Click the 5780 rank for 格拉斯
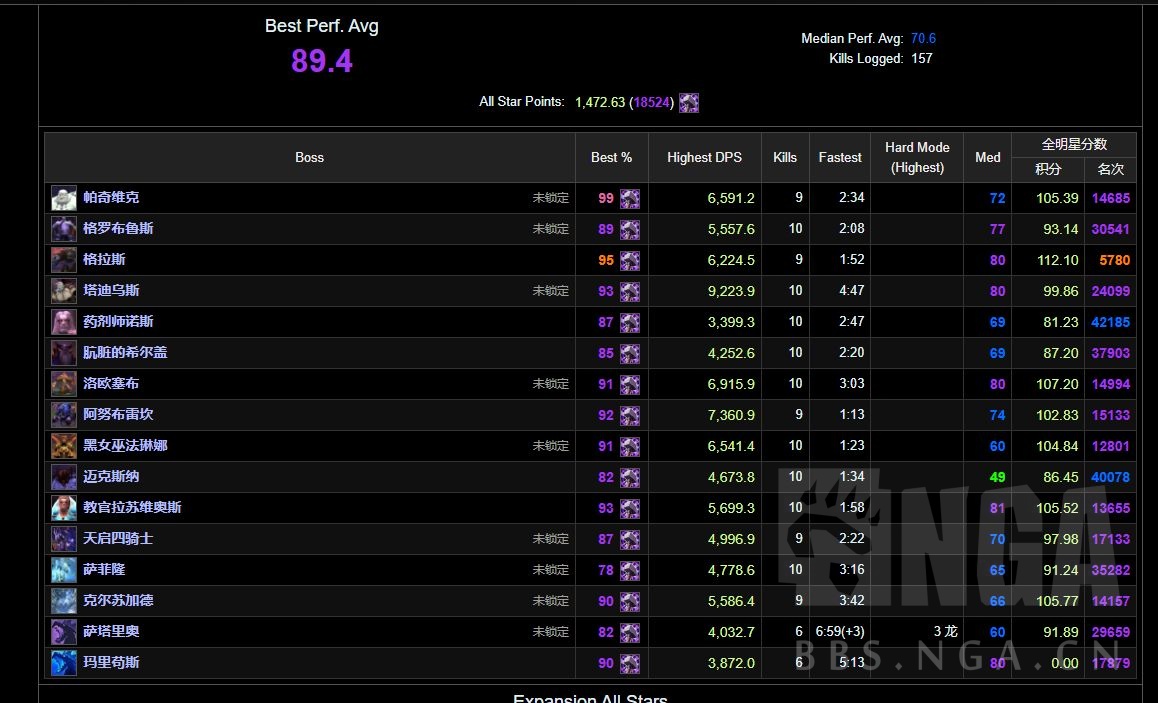The image size is (1158, 703). pyautogui.click(x=1114, y=260)
